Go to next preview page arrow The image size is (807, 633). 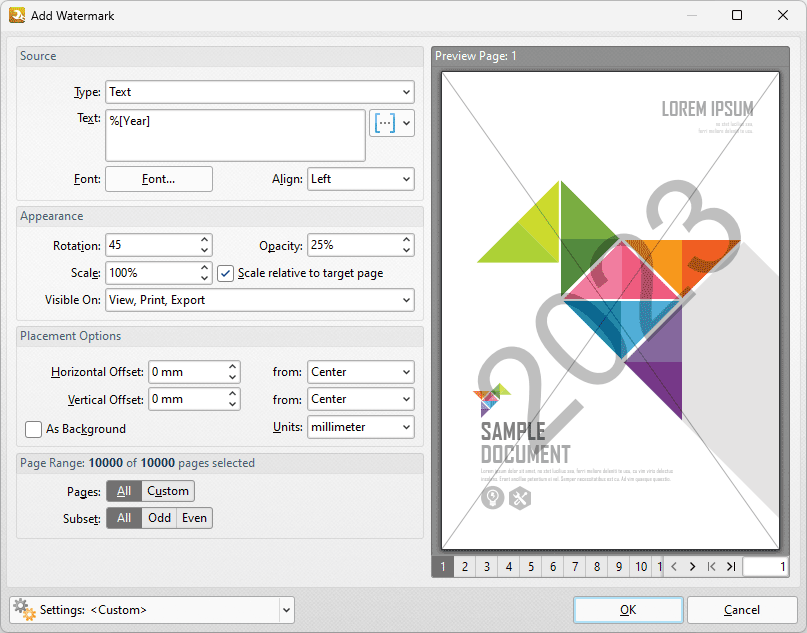point(693,567)
